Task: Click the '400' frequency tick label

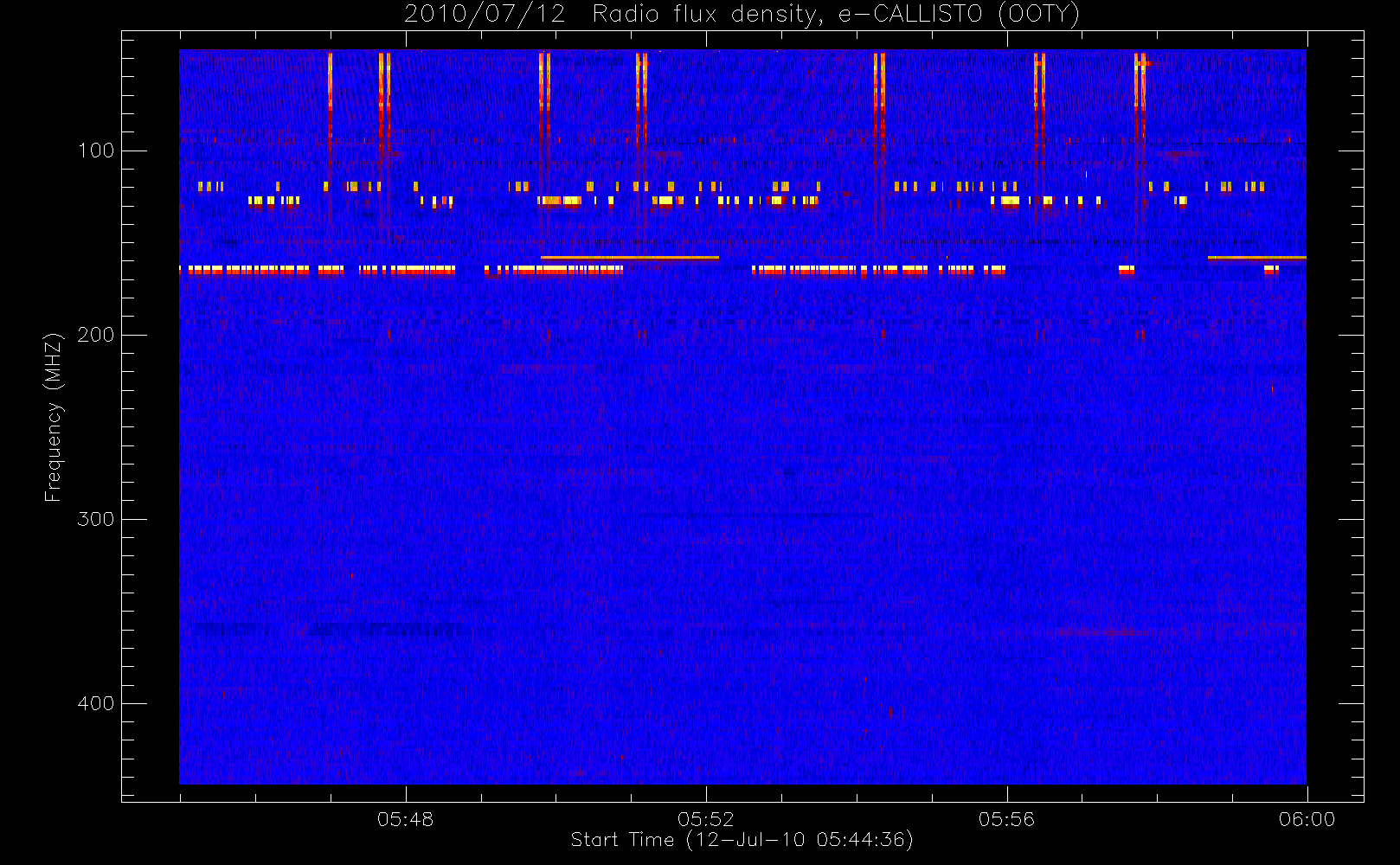Action: pos(96,703)
